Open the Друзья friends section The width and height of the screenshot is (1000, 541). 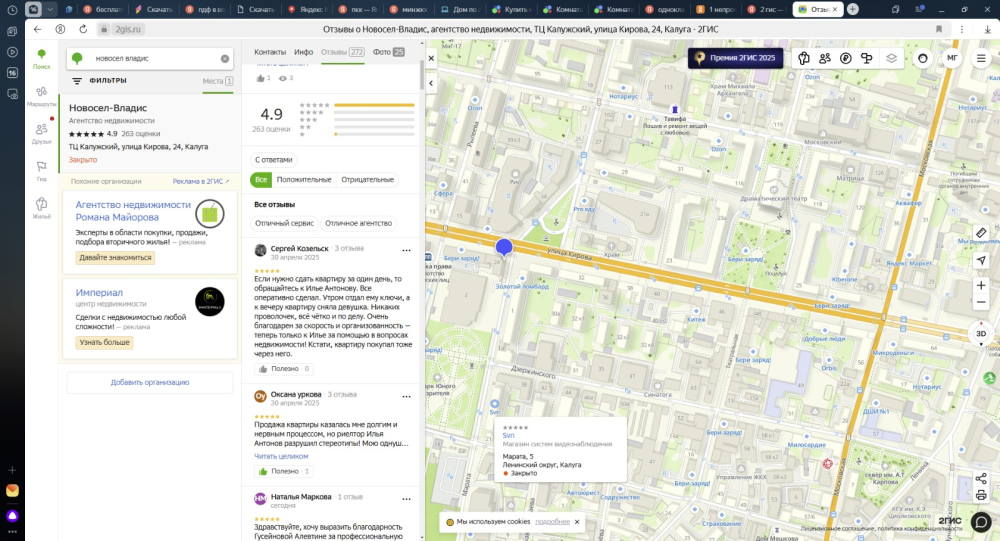point(41,133)
